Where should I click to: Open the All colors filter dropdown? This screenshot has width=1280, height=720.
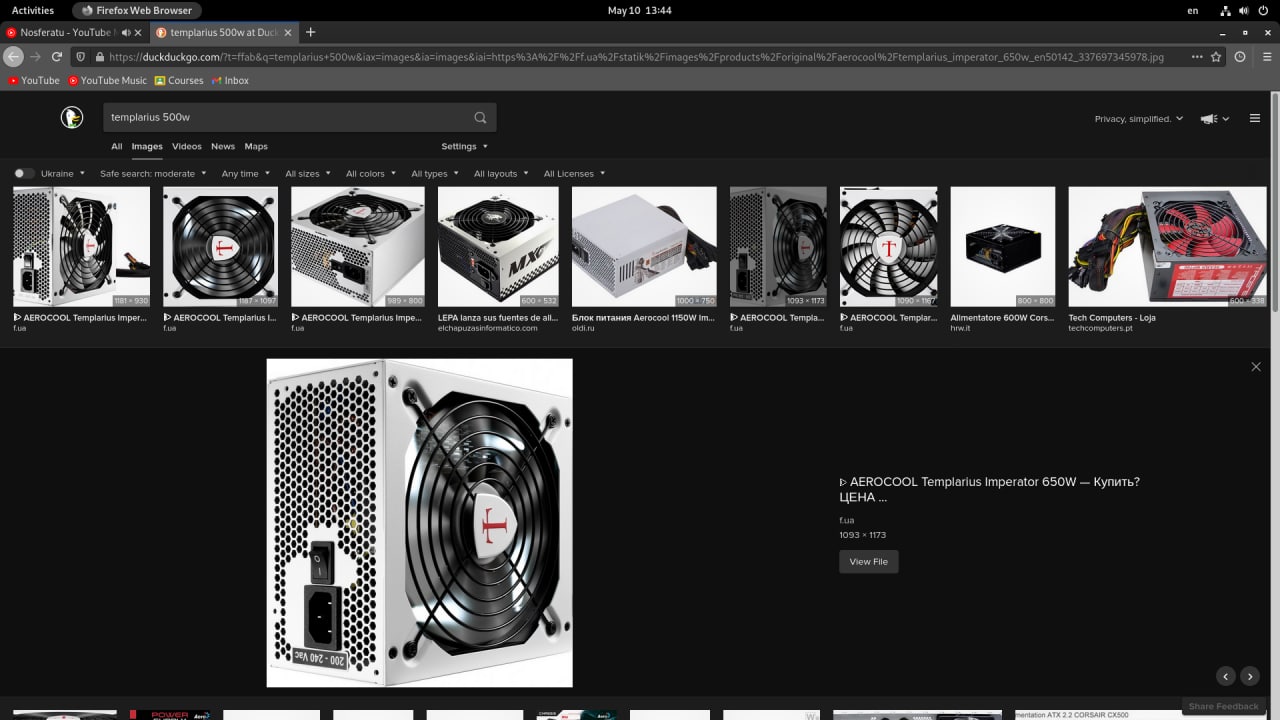(371, 174)
